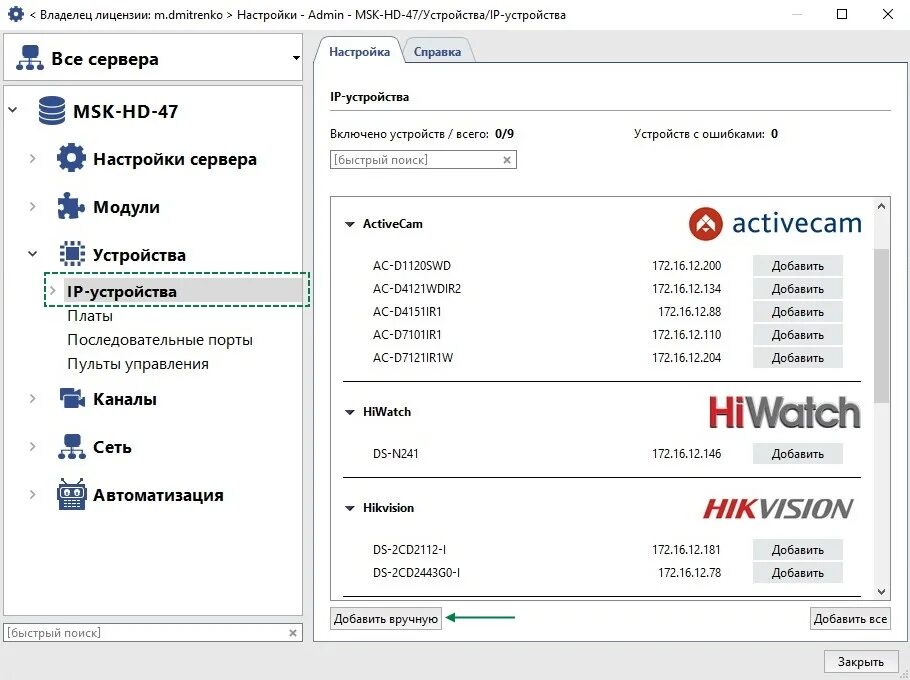Click the camera icon for Каналы

click(73, 399)
